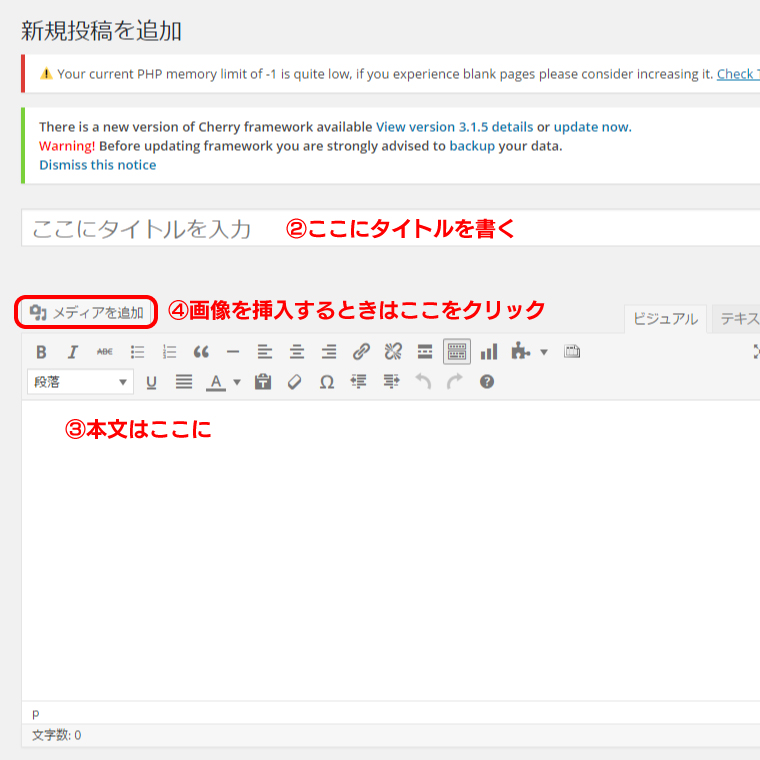Insert a blockquote
The height and width of the screenshot is (760, 760).
point(201,352)
